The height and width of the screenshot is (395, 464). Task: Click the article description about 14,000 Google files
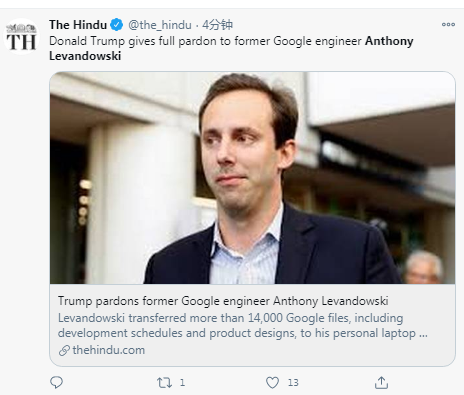tap(243, 325)
